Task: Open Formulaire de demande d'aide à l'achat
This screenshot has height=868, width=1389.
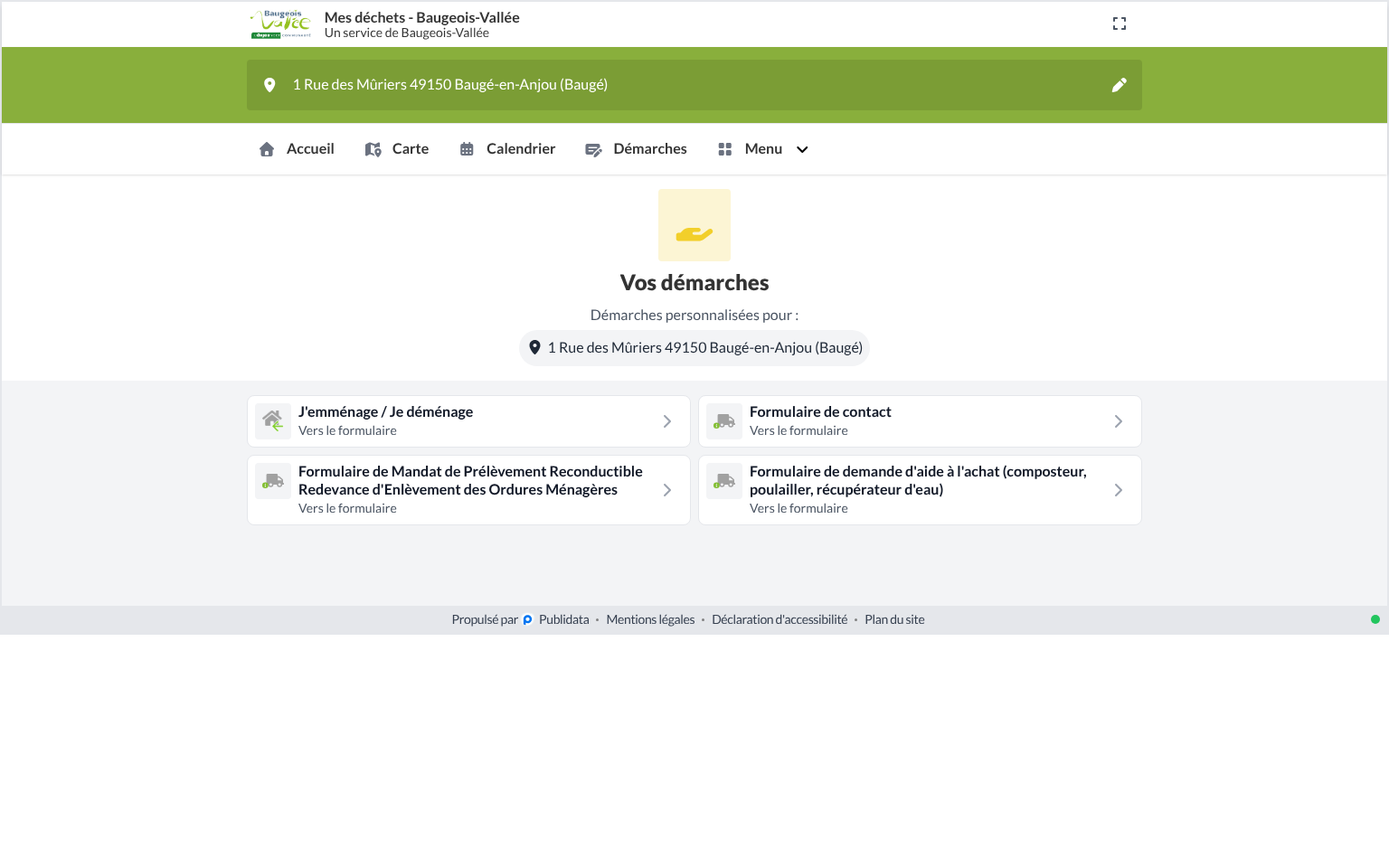Action: click(x=920, y=490)
